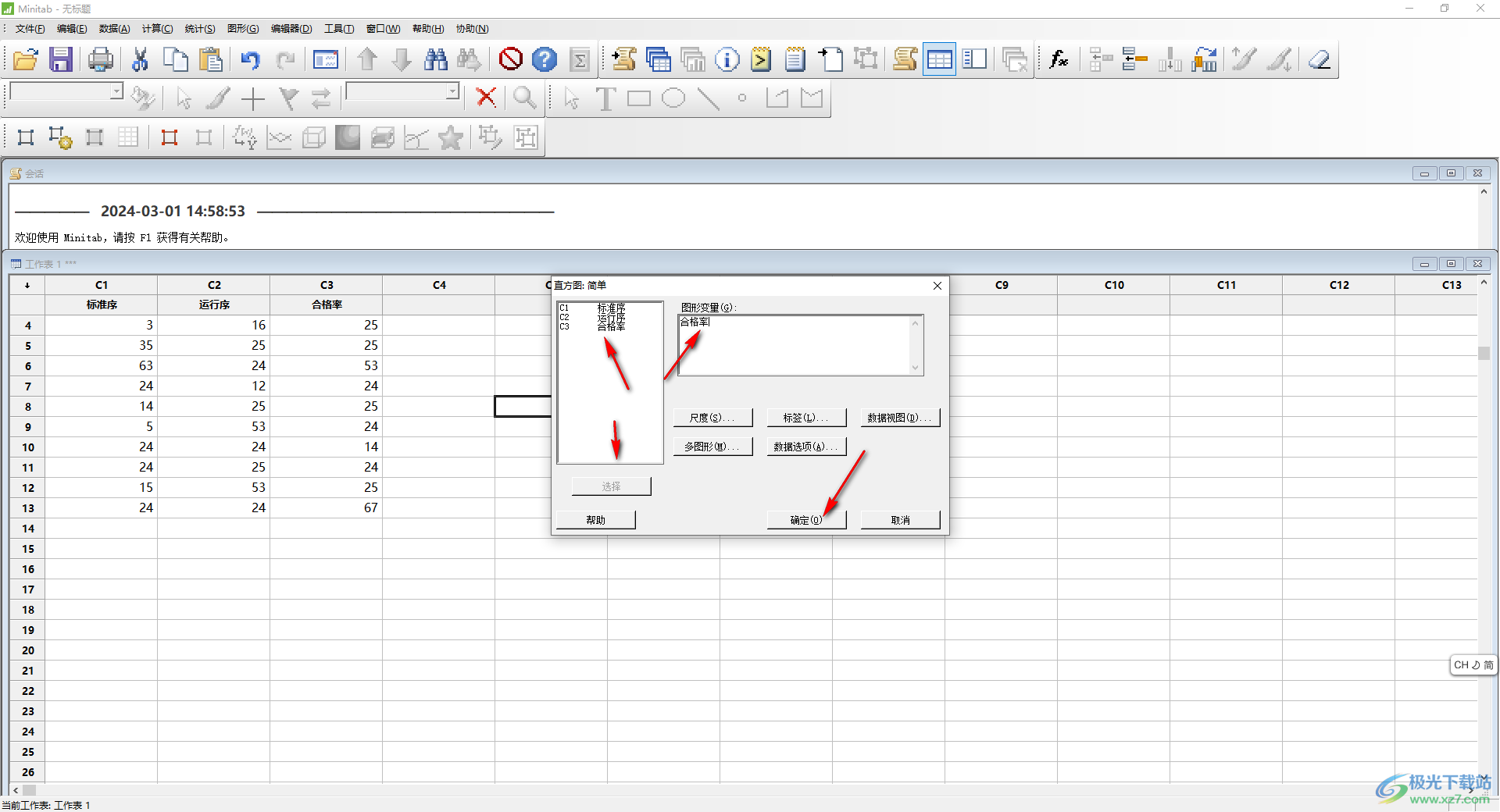Click the worksheet data direction arrow
Image resolution: width=1500 pixels, height=812 pixels.
click(x=27, y=285)
